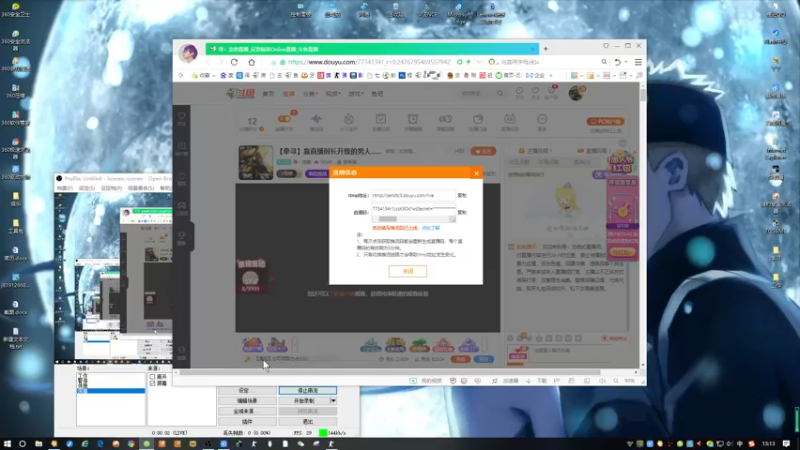
Task: Reload the page in the browser
Action: coord(234,62)
